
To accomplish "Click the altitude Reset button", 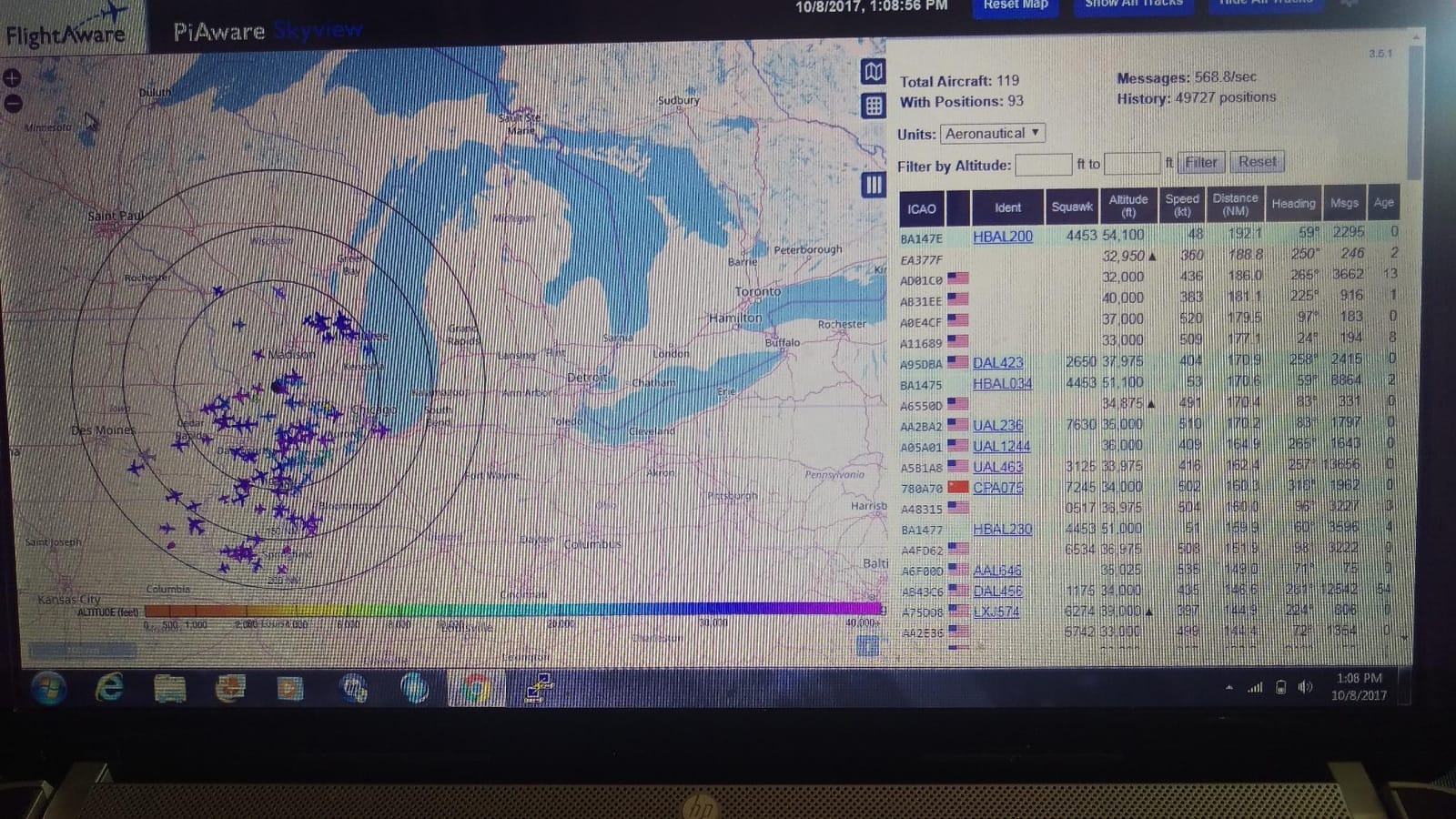I will click(x=1257, y=161).
